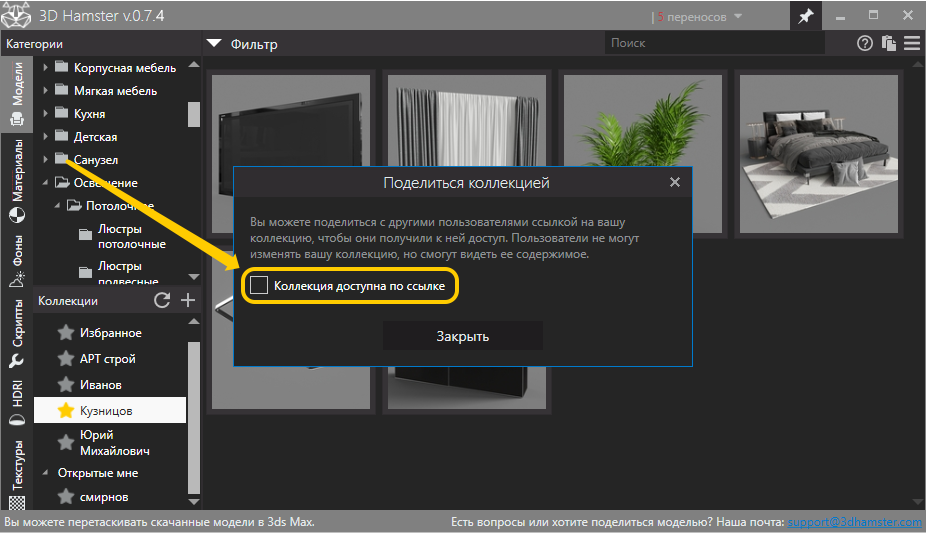Screen dimensions: 927x533
Task: Open the help question mark icon
Action: tap(864, 43)
